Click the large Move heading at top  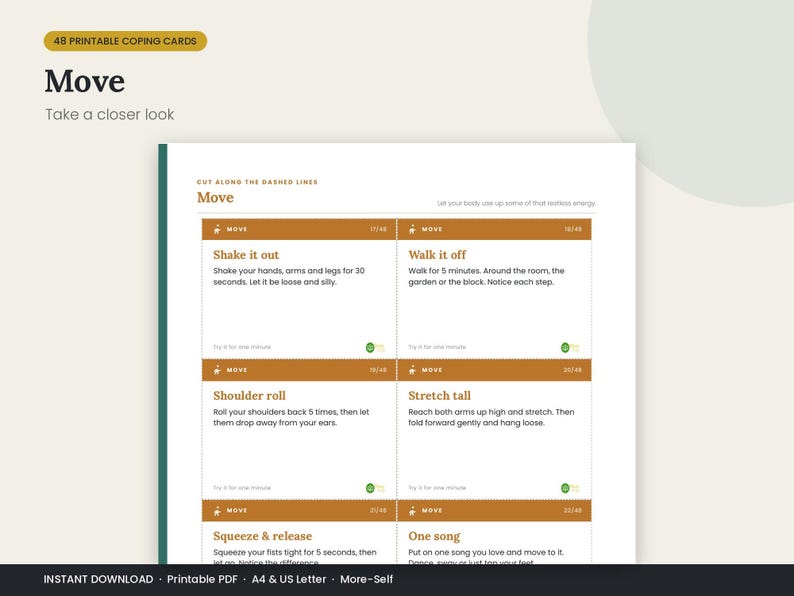point(85,81)
